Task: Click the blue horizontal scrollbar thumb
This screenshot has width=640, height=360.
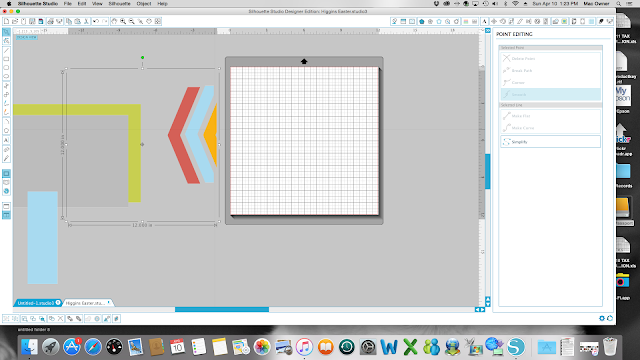Action: (222, 309)
